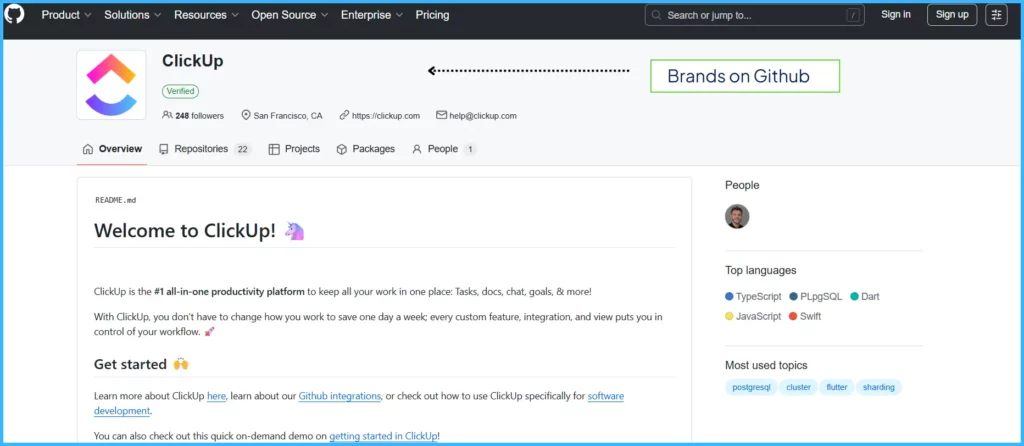Click the Repositories book icon
This screenshot has height=446, width=1024.
coord(164,149)
